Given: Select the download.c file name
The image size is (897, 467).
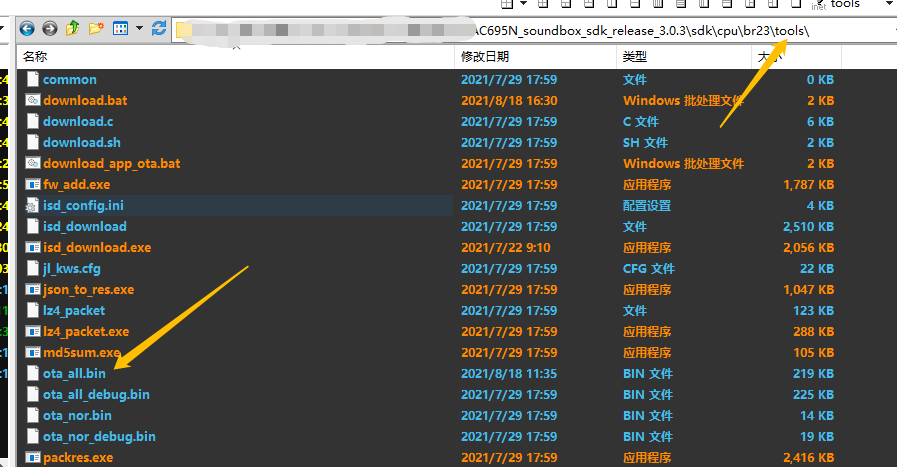Looking at the screenshot, I should point(78,121).
